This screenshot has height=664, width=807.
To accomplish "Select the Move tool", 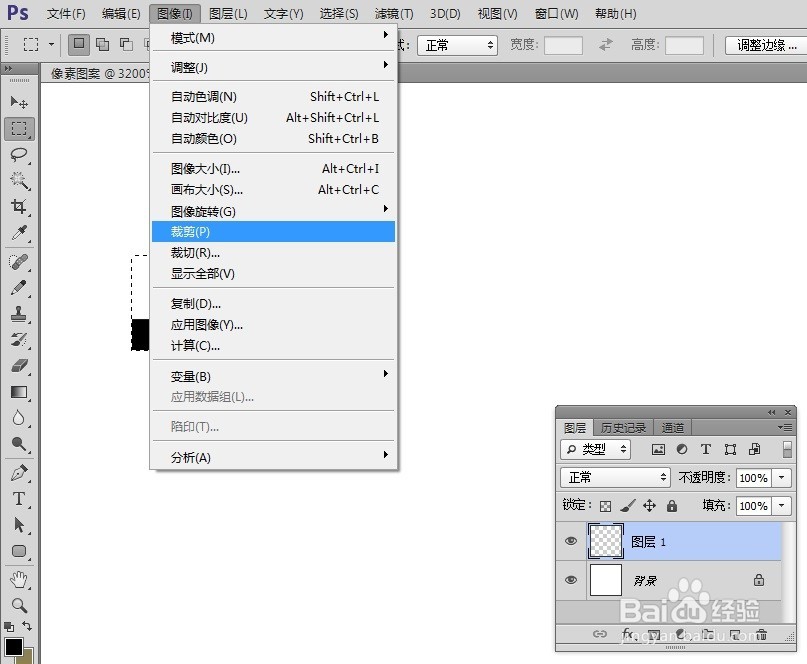I will coord(19,102).
